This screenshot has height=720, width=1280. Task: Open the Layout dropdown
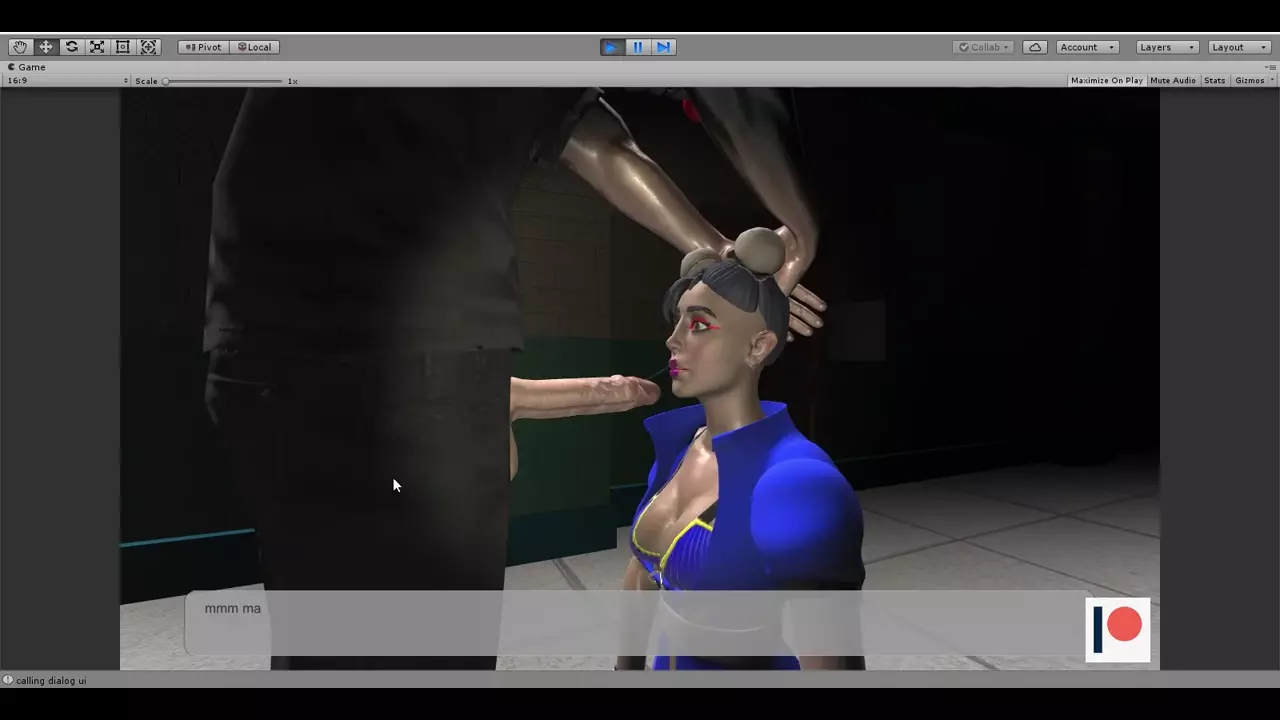[x=1238, y=47]
